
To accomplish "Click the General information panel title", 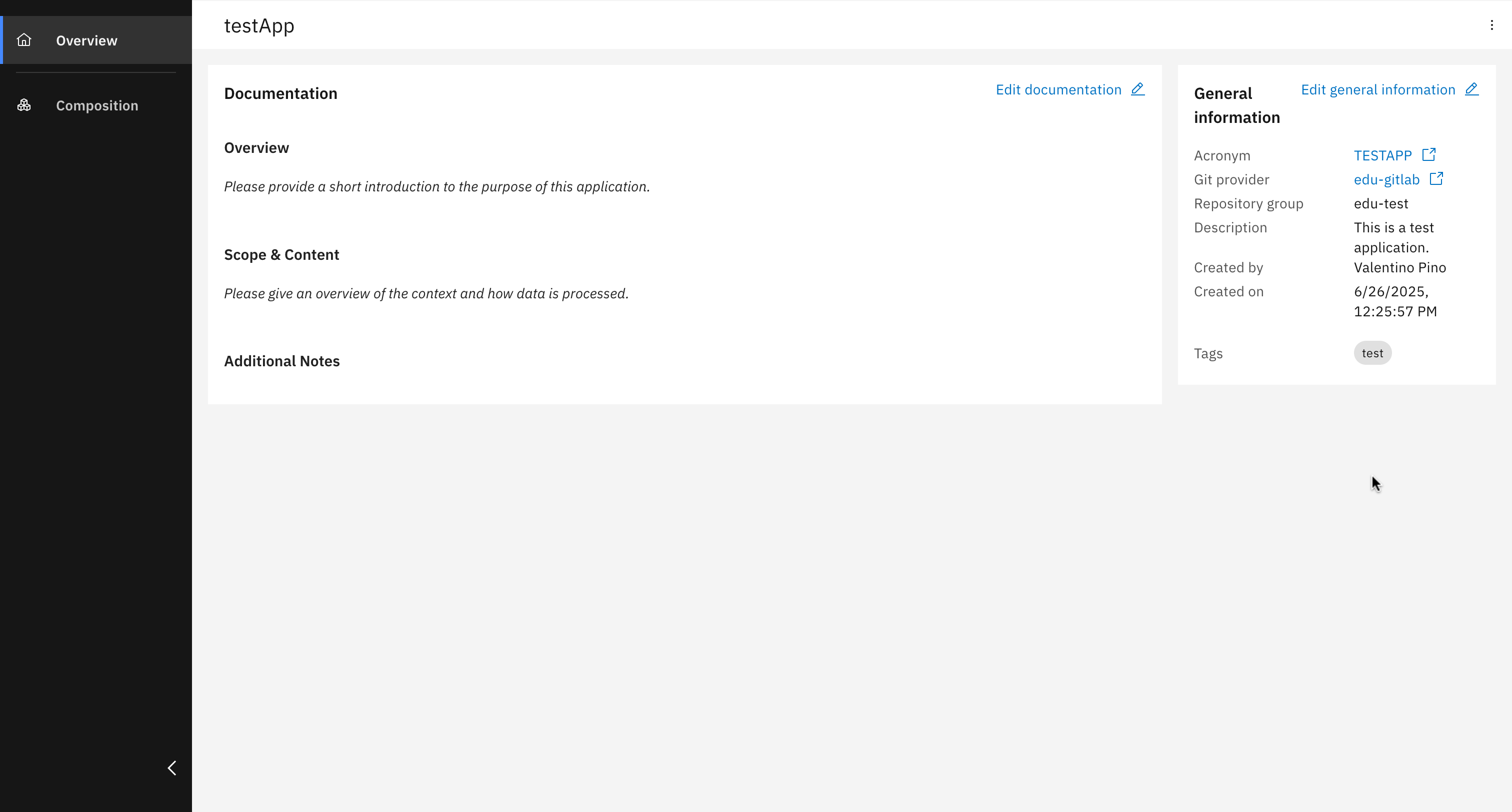I will 1236,105.
